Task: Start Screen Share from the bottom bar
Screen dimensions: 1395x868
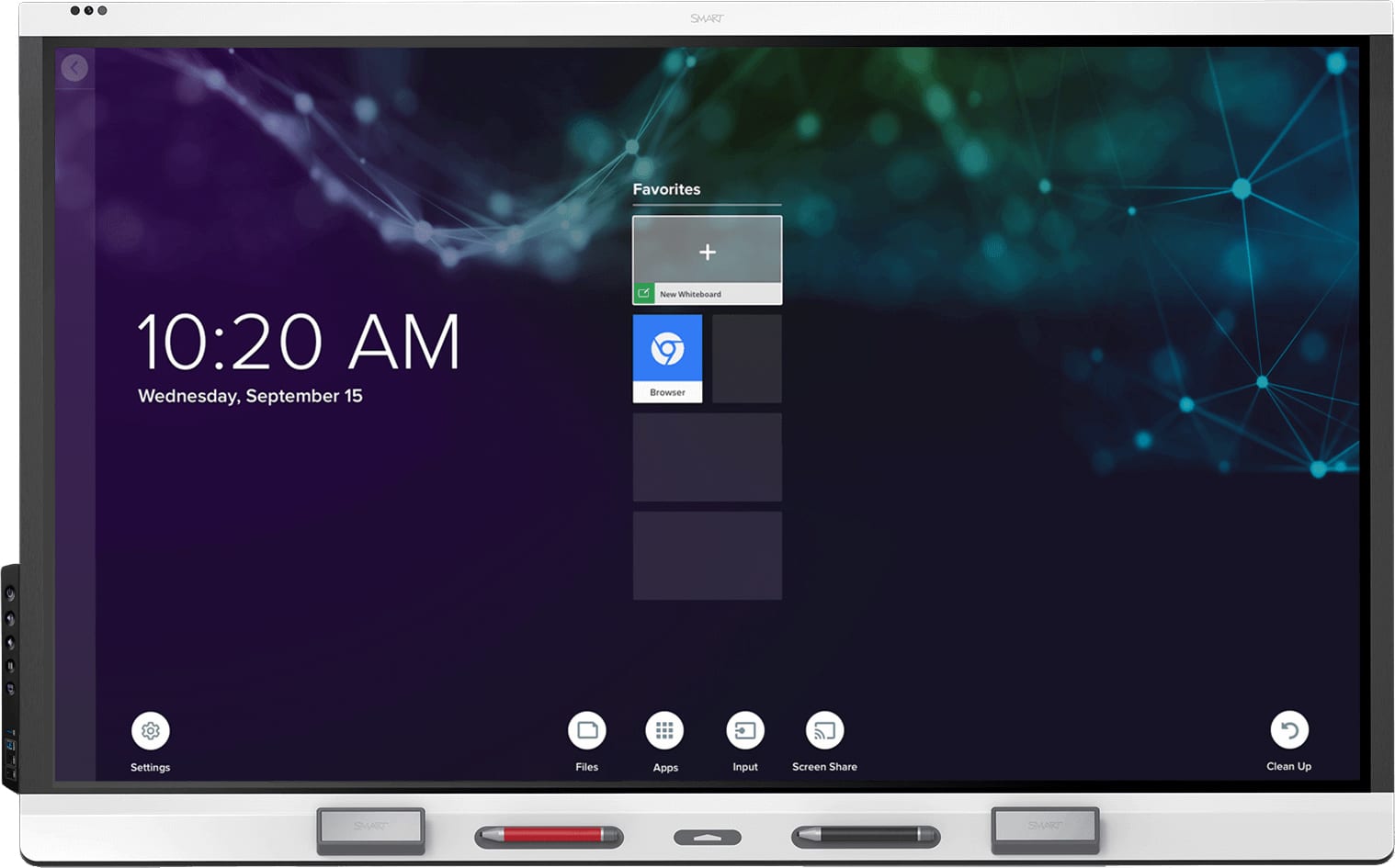Action: tap(824, 730)
